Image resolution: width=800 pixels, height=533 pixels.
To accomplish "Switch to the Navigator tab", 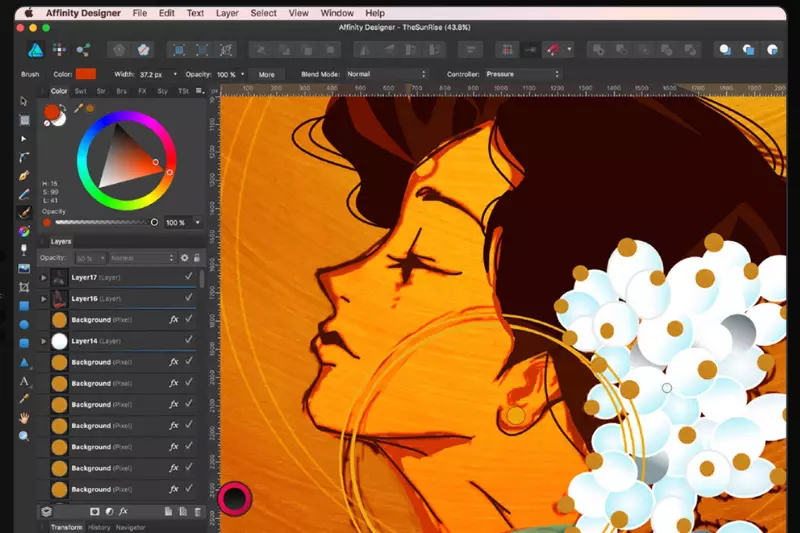I will pyautogui.click(x=131, y=527).
